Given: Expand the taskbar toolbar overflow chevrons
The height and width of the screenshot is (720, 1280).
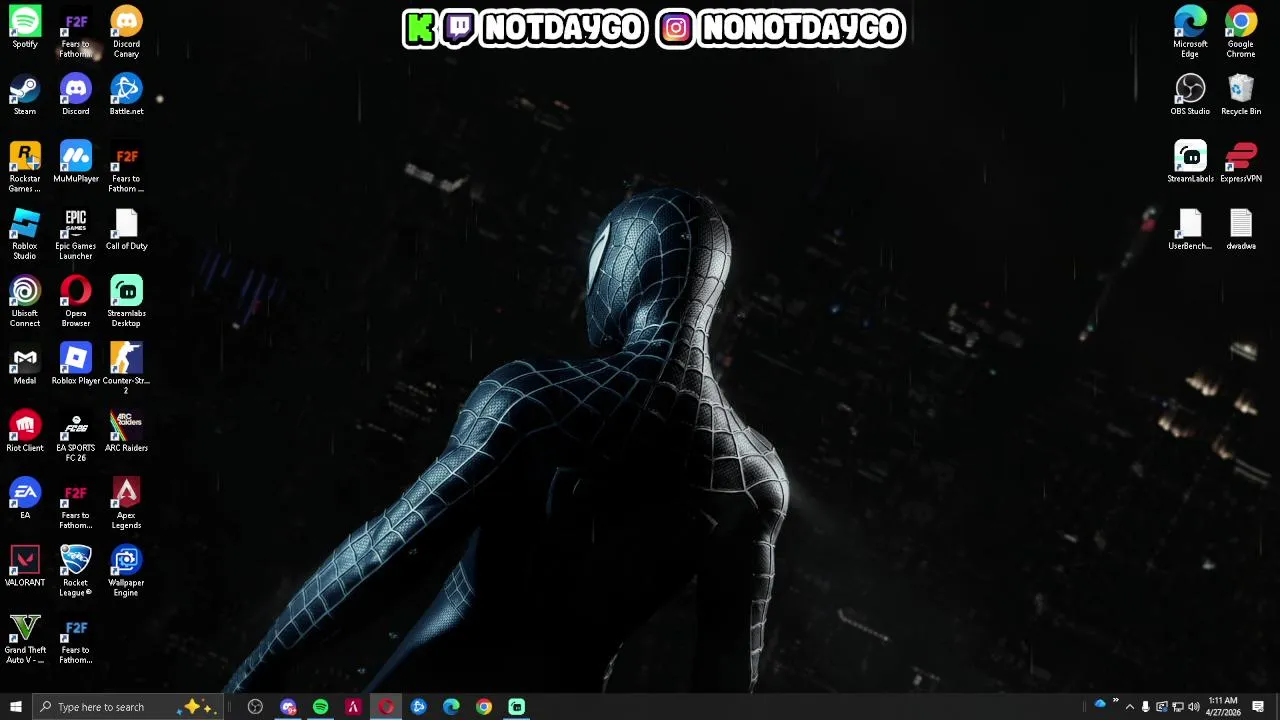Looking at the screenshot, I should [1115, 702].
